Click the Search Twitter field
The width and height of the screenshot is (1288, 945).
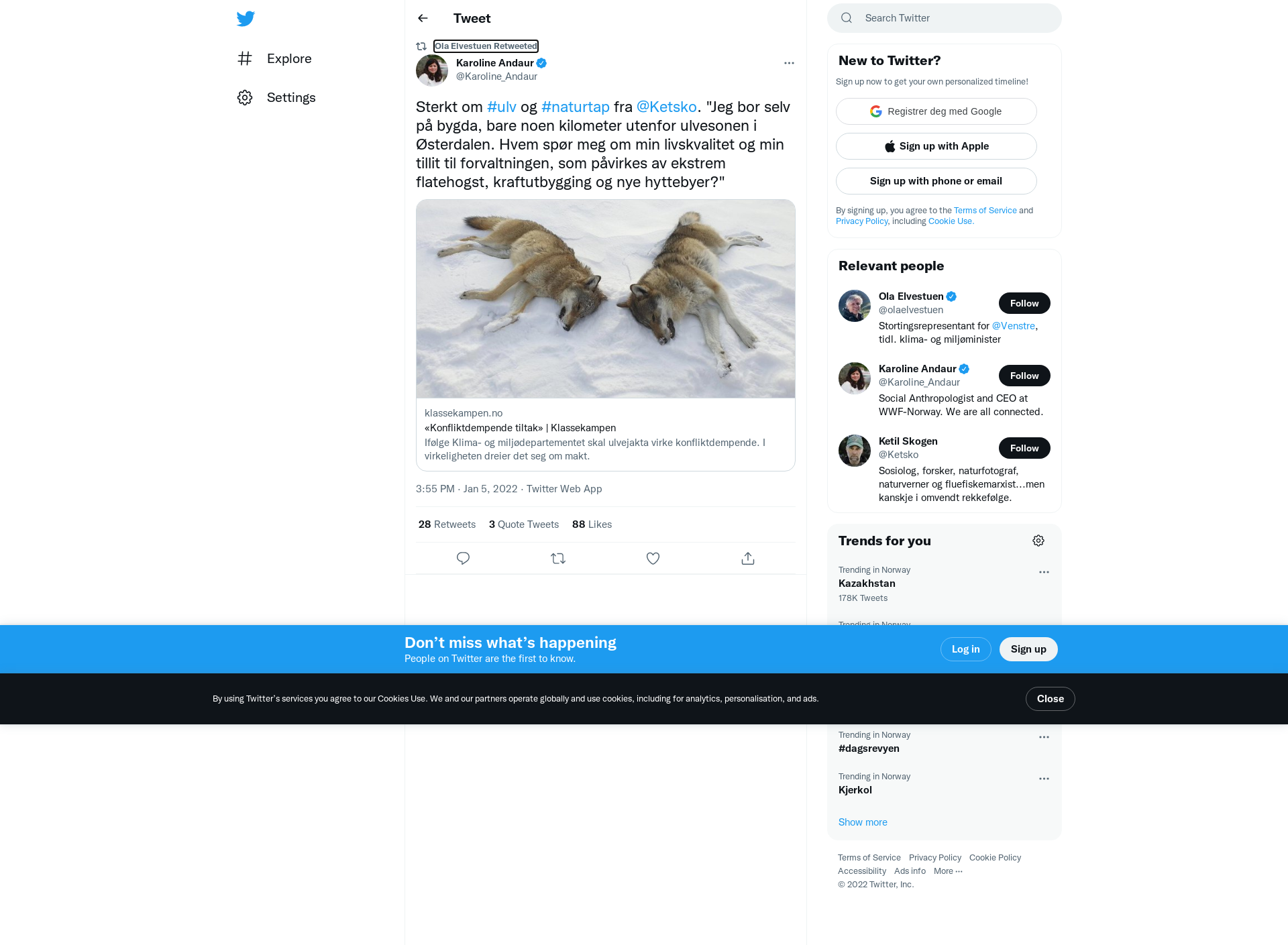945,18
